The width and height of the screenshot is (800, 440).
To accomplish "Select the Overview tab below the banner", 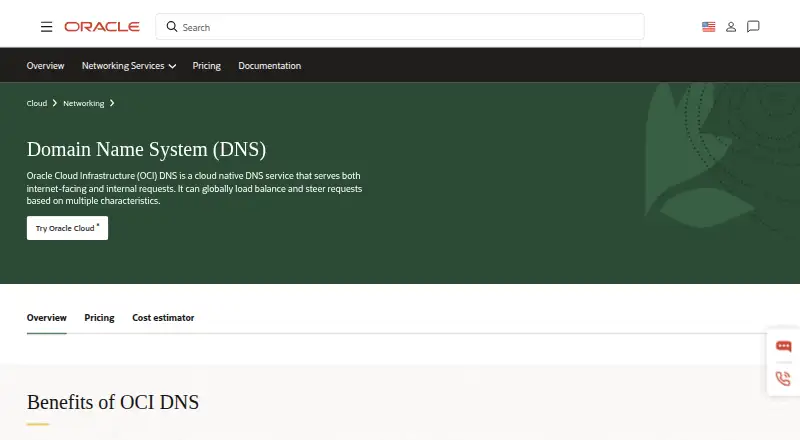I will pyautogui.click(x=46, y=317).
